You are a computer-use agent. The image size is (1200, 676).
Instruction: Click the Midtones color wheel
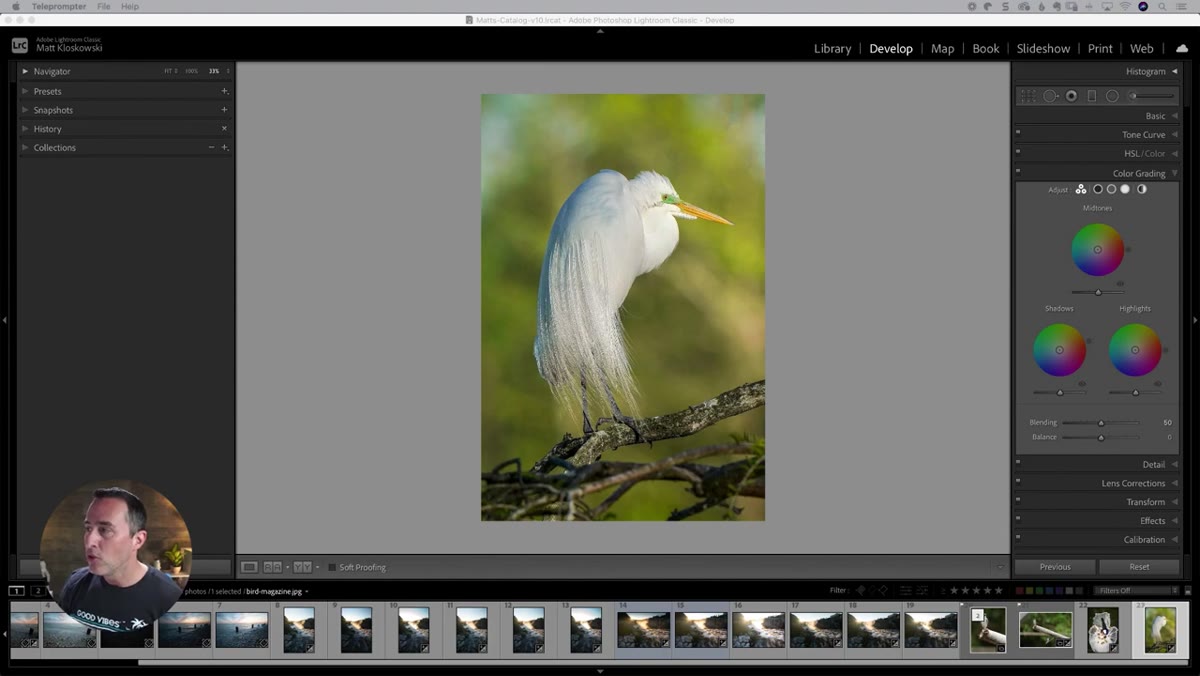[x=1098, y=249]
